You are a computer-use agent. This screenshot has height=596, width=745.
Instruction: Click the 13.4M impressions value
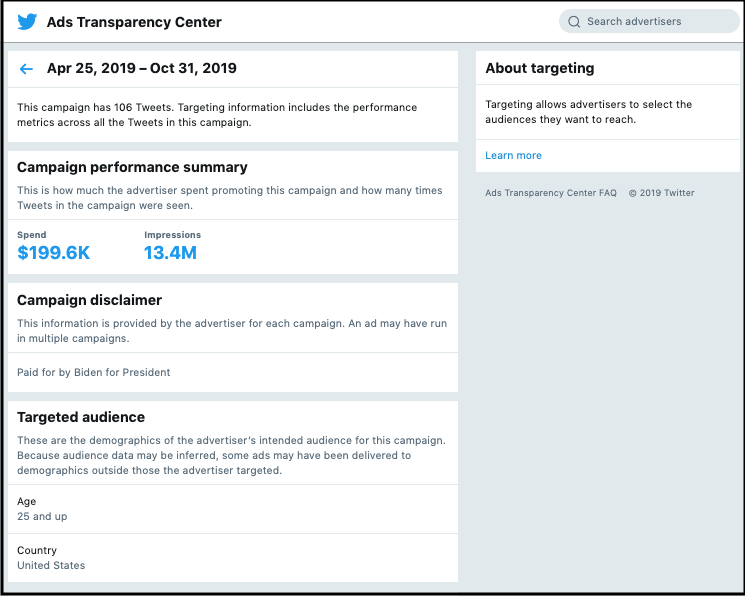point(170,253)
